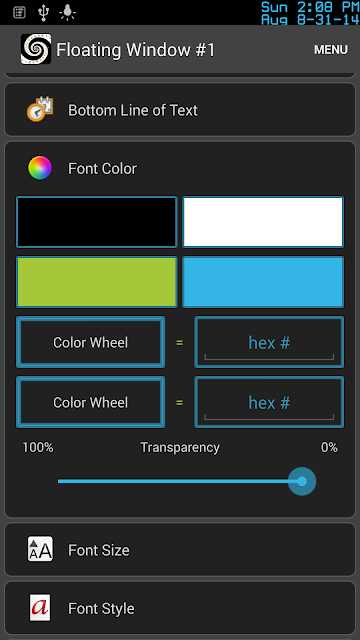
Task: Choose the lime green color swatch
Action: (x=97, y=282)
